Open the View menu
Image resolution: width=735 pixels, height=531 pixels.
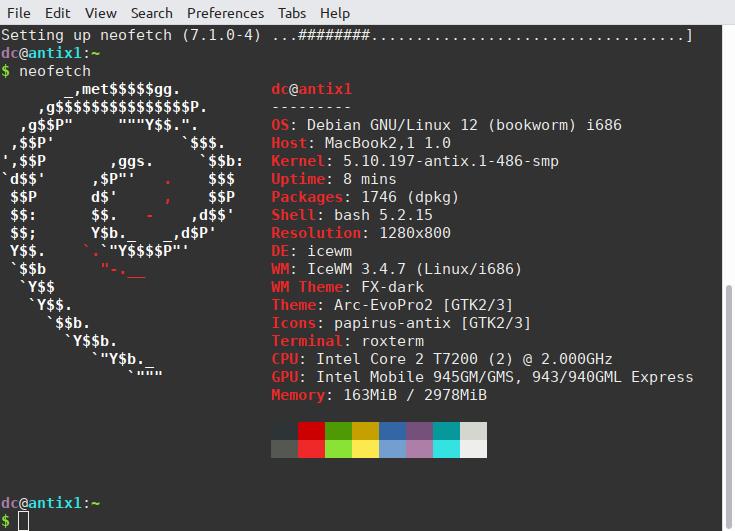[100, 13]
